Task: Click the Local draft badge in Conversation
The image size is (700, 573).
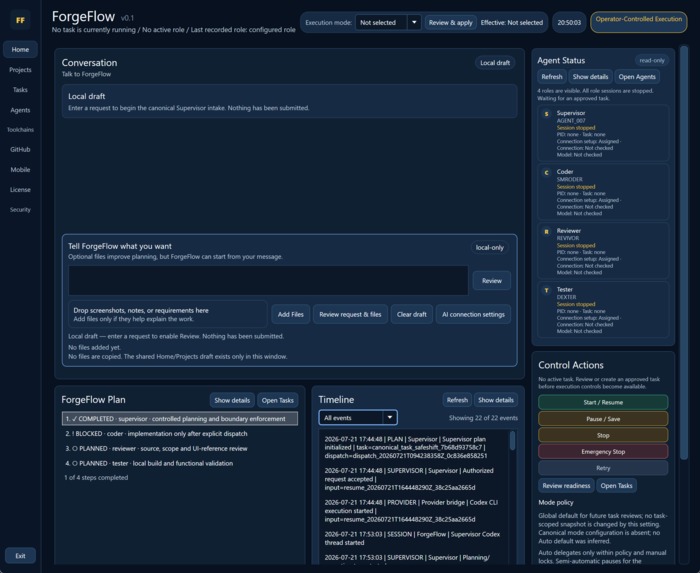Action: point(495,63)
